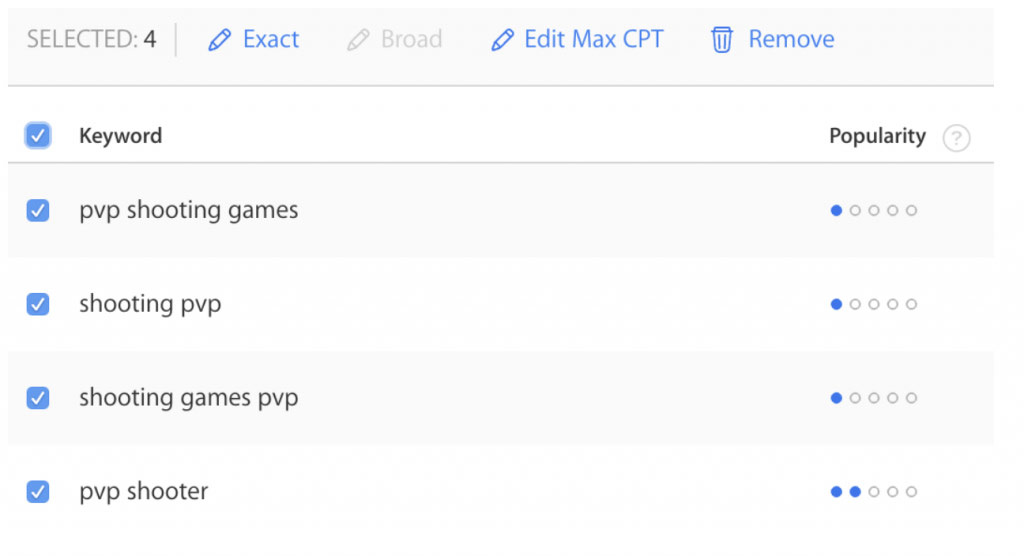1024x556 pixels.
Task: Click the pencil icon beside Exact
Action: coord(219,40)
